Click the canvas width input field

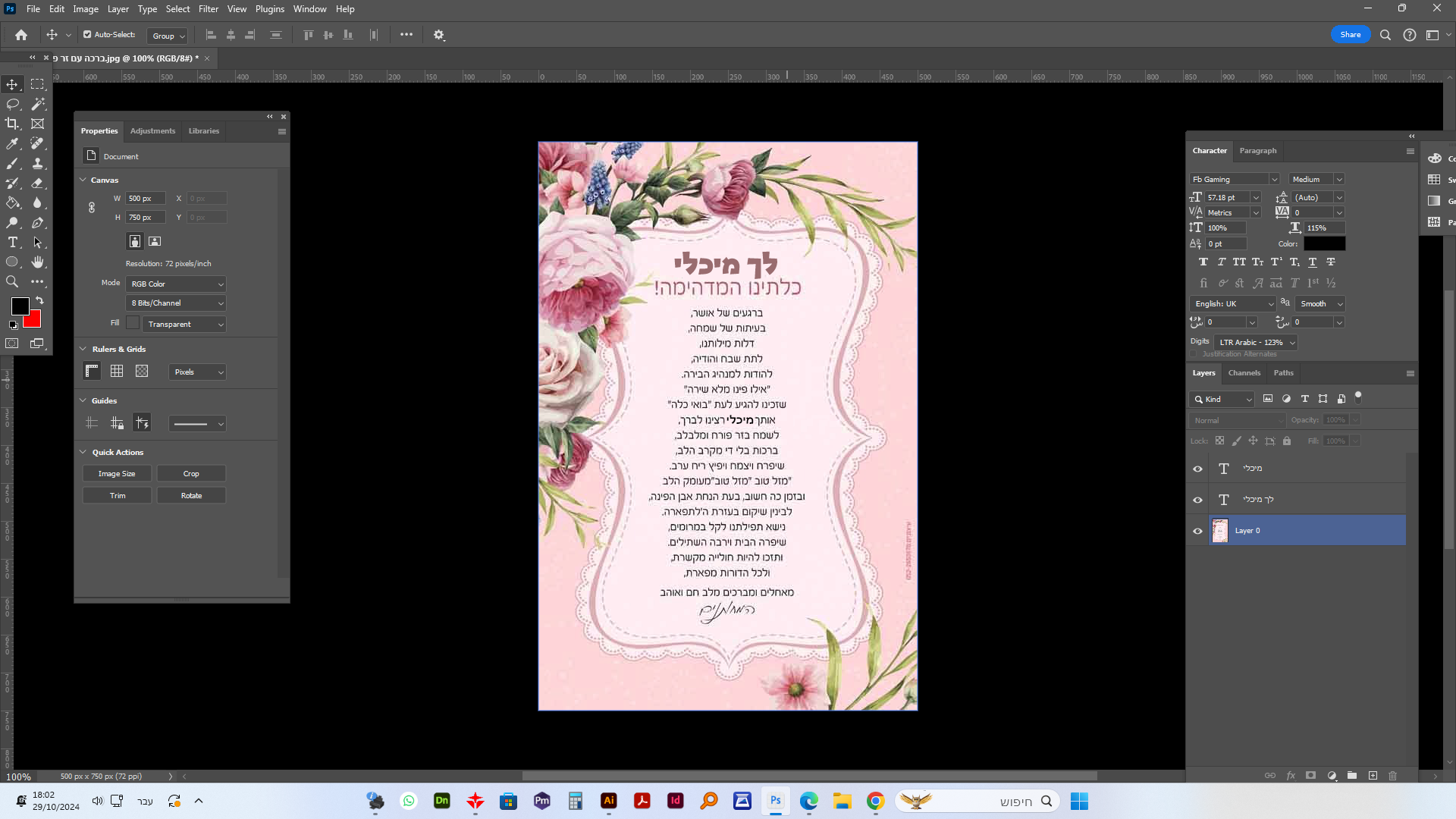click(x=145, y=199)
